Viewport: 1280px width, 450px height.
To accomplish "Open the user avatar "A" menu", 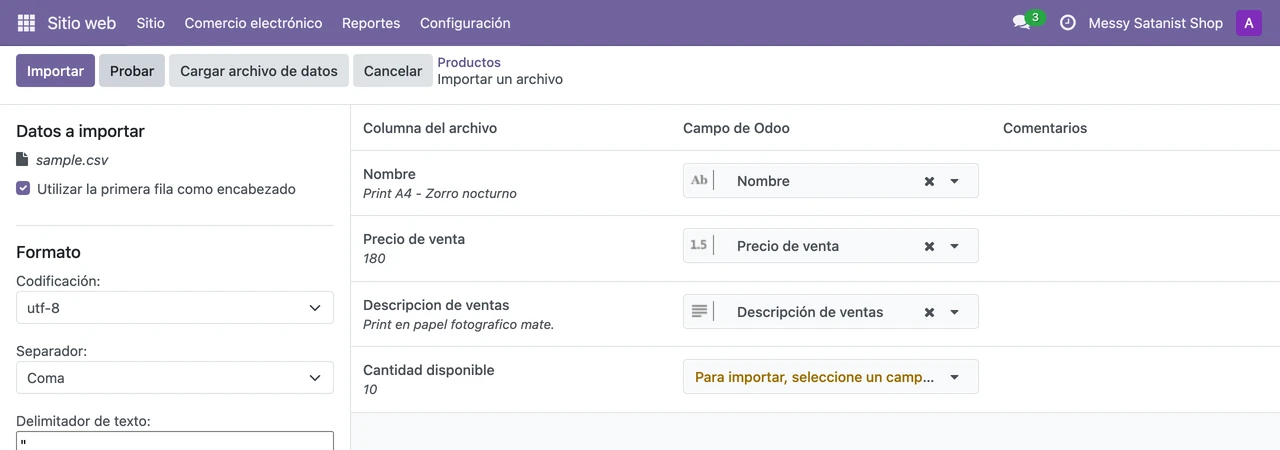I will [1249, 23].
